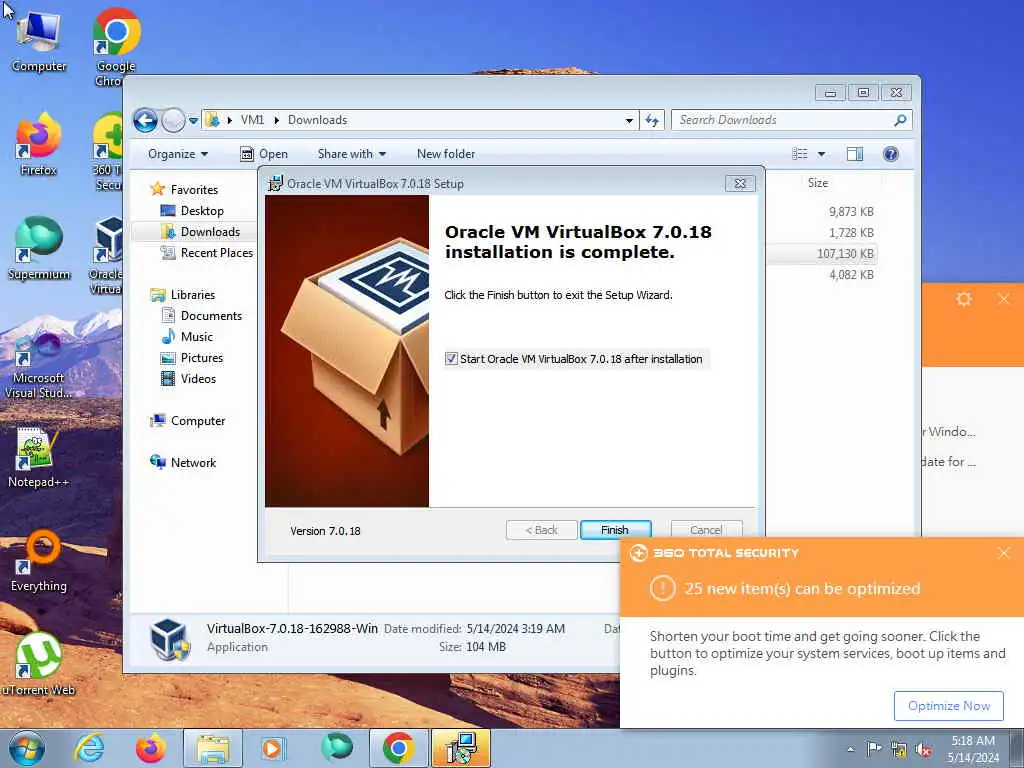The image size is (1024, 768).
Task: Select Favorites in the navigation pane
Action: tap(194, 189)
